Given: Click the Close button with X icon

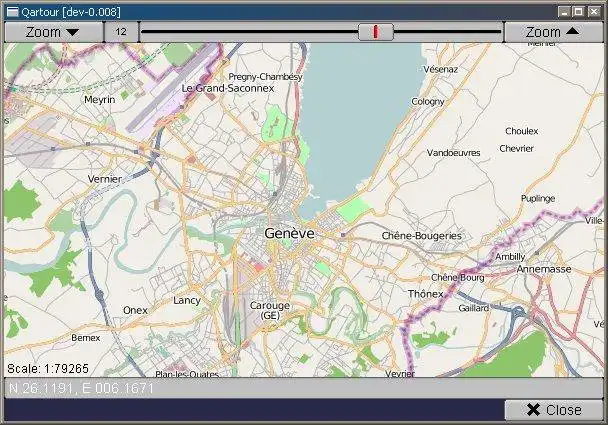Looking at the screenshot, I should click(x=554, y=410).
